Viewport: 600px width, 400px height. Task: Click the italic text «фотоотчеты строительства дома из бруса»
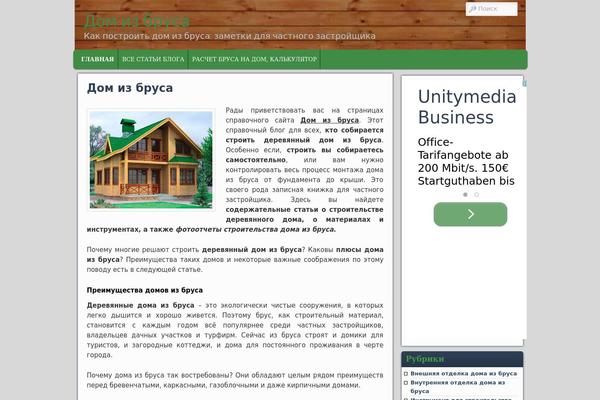255,230
